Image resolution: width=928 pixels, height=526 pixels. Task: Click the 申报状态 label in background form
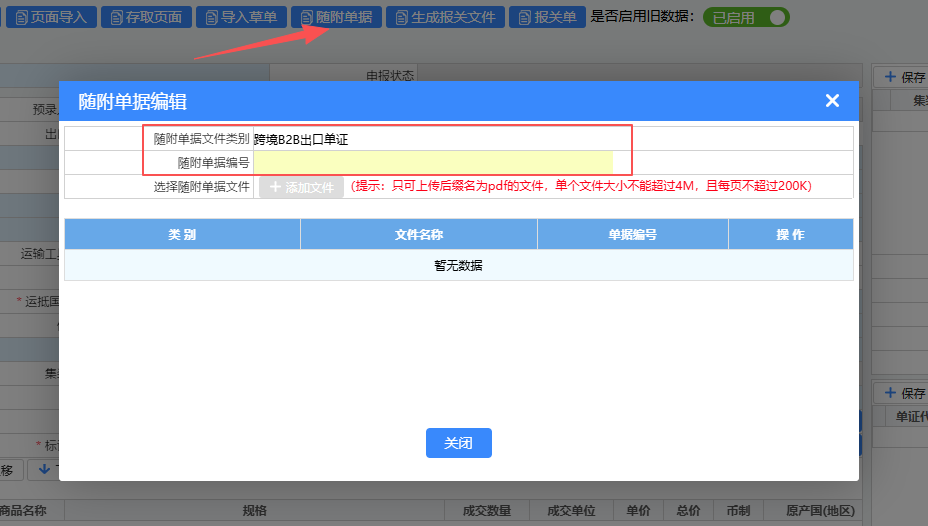(x=390, y=75)
